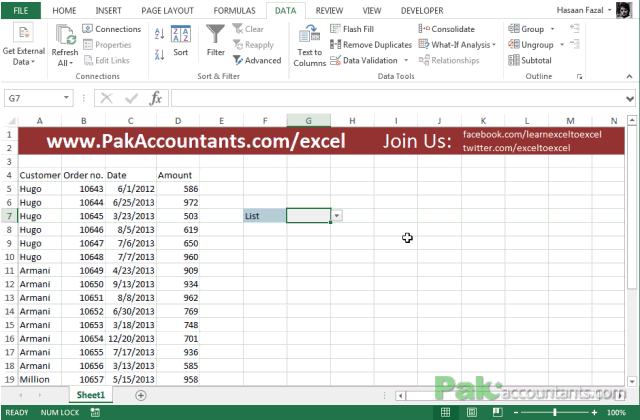Sort A to Z ascending
The width and height of the screenshot is (640, 420).
click(x=159, y=34)
